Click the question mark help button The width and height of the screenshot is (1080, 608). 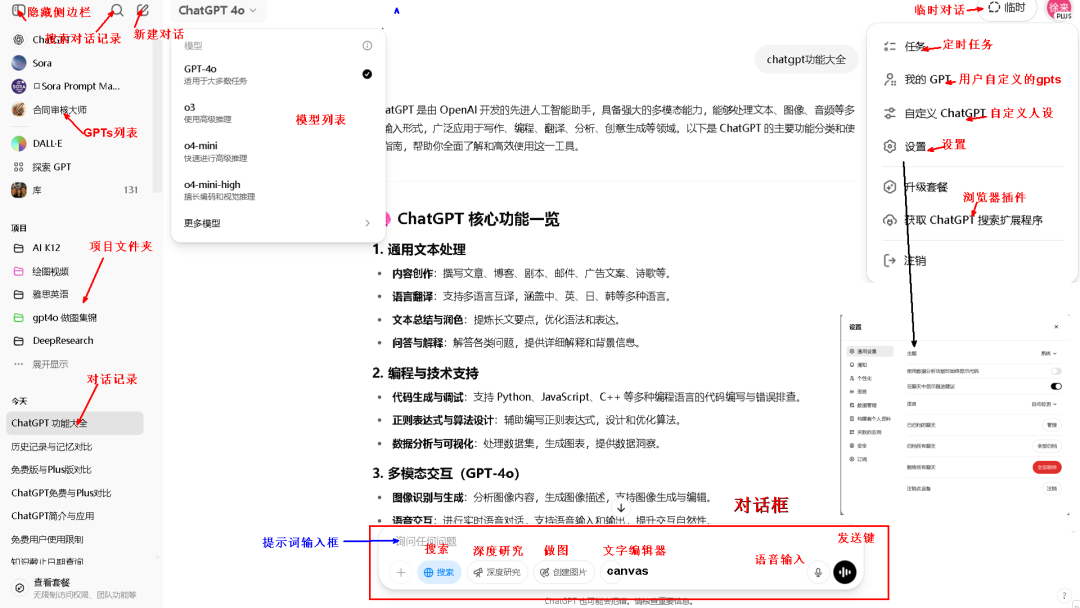[1064, 596]
